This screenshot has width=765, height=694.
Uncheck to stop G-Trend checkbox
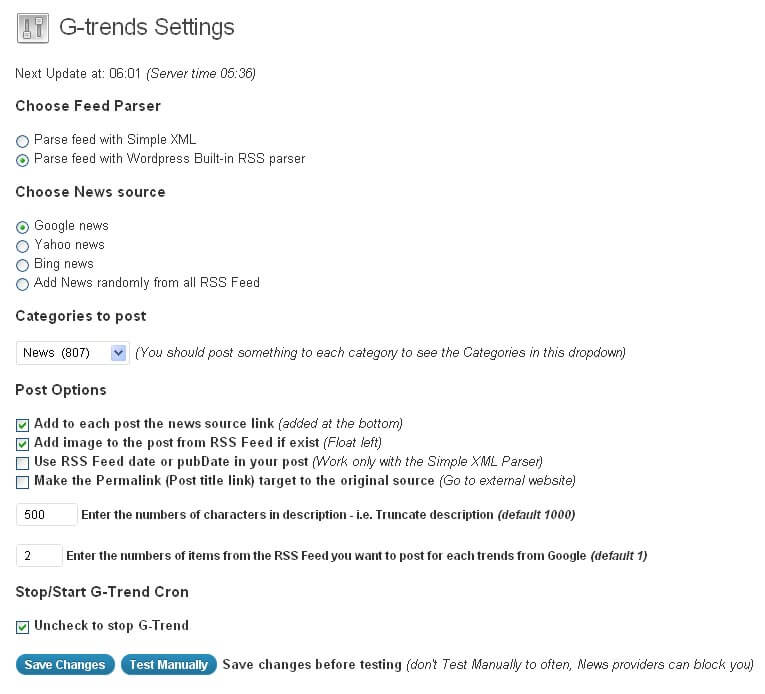tap(22, 627)
